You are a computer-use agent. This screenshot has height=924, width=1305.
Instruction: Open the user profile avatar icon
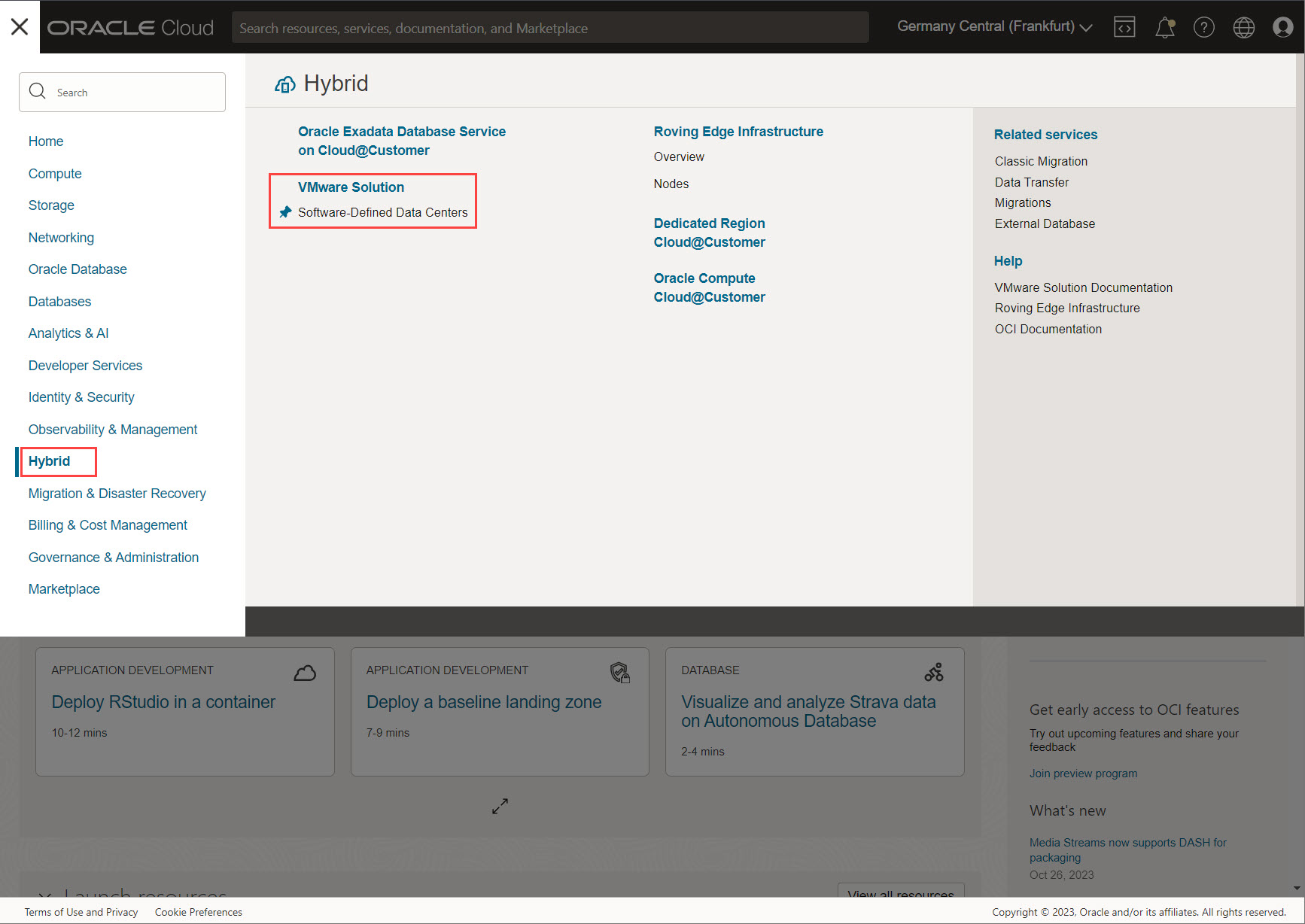[x=1283, y=27]
